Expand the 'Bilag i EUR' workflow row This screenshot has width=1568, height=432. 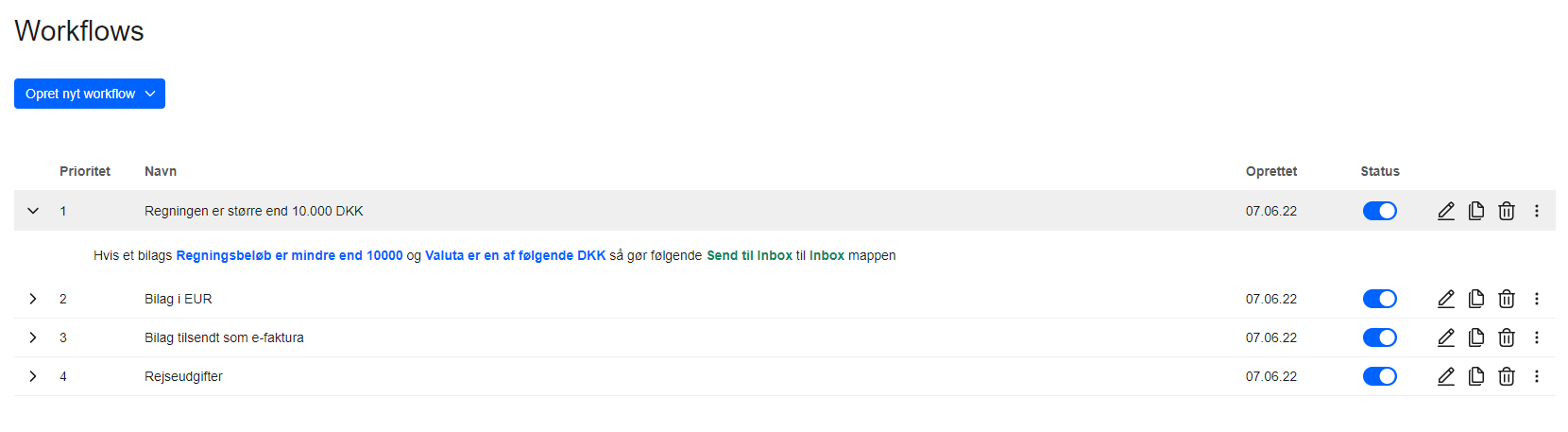[x=33, y=299]
